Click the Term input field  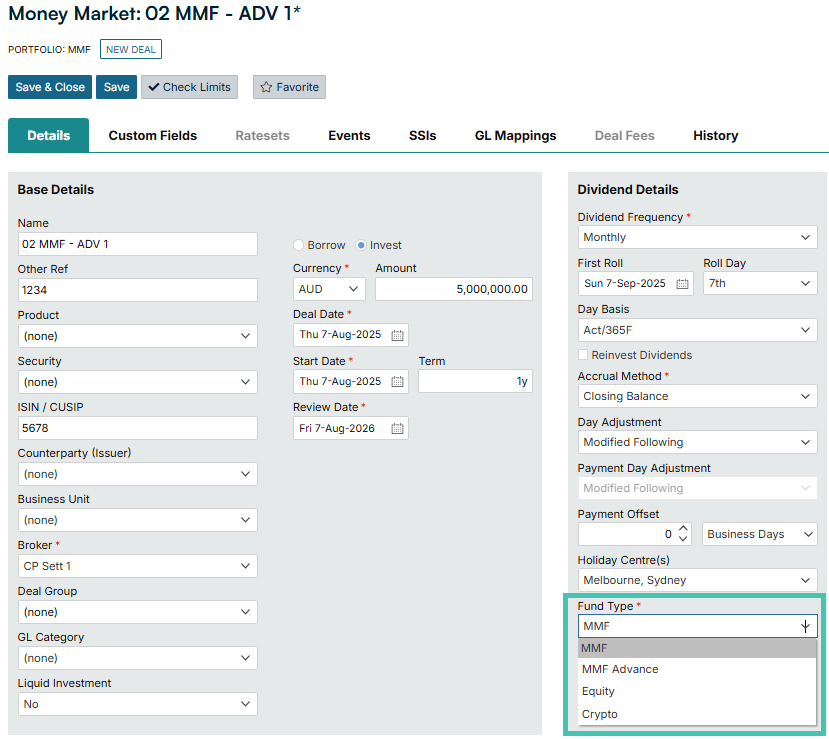coord(475,381)
